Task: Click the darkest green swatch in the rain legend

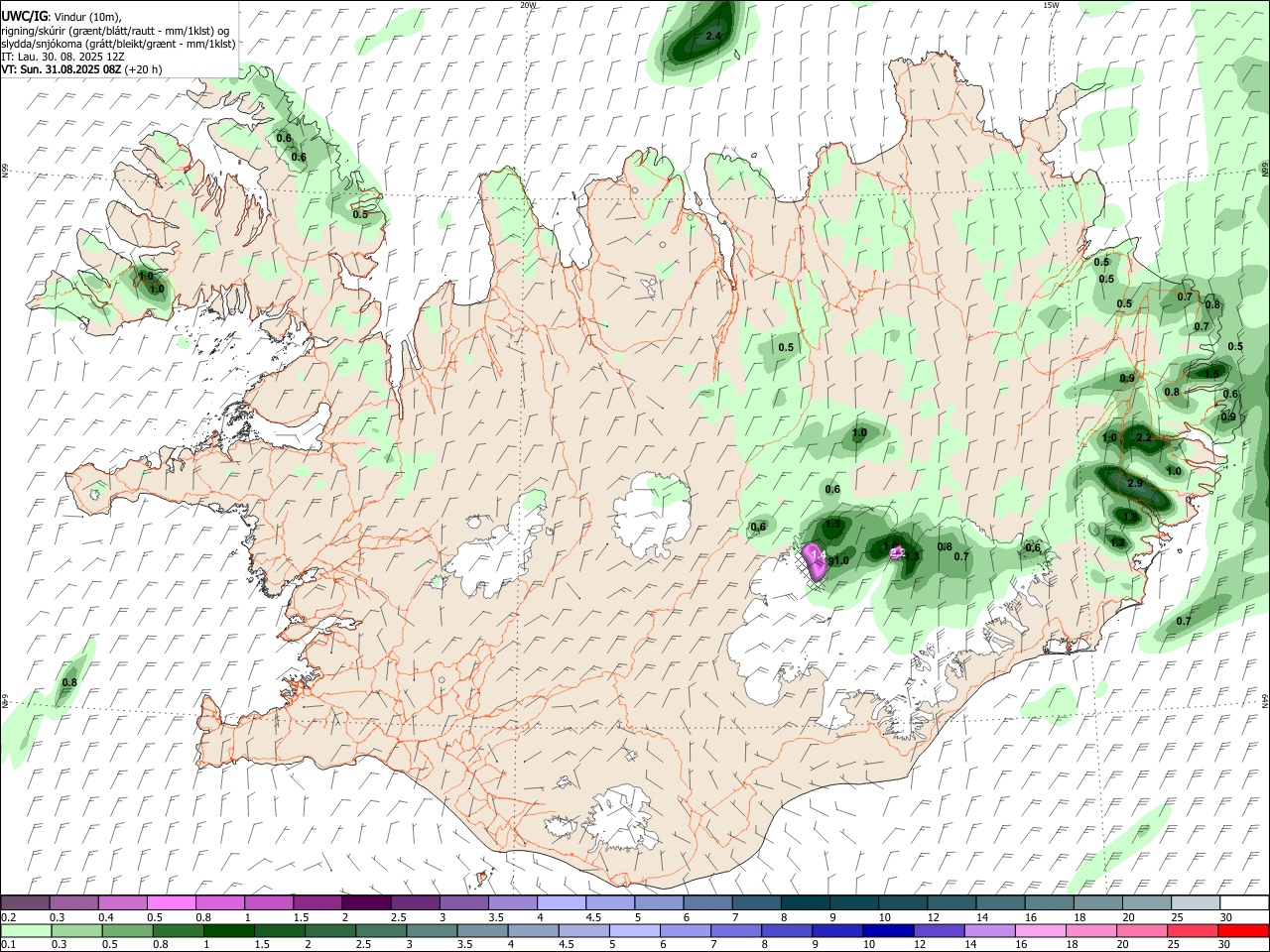Action: point(228,931)
